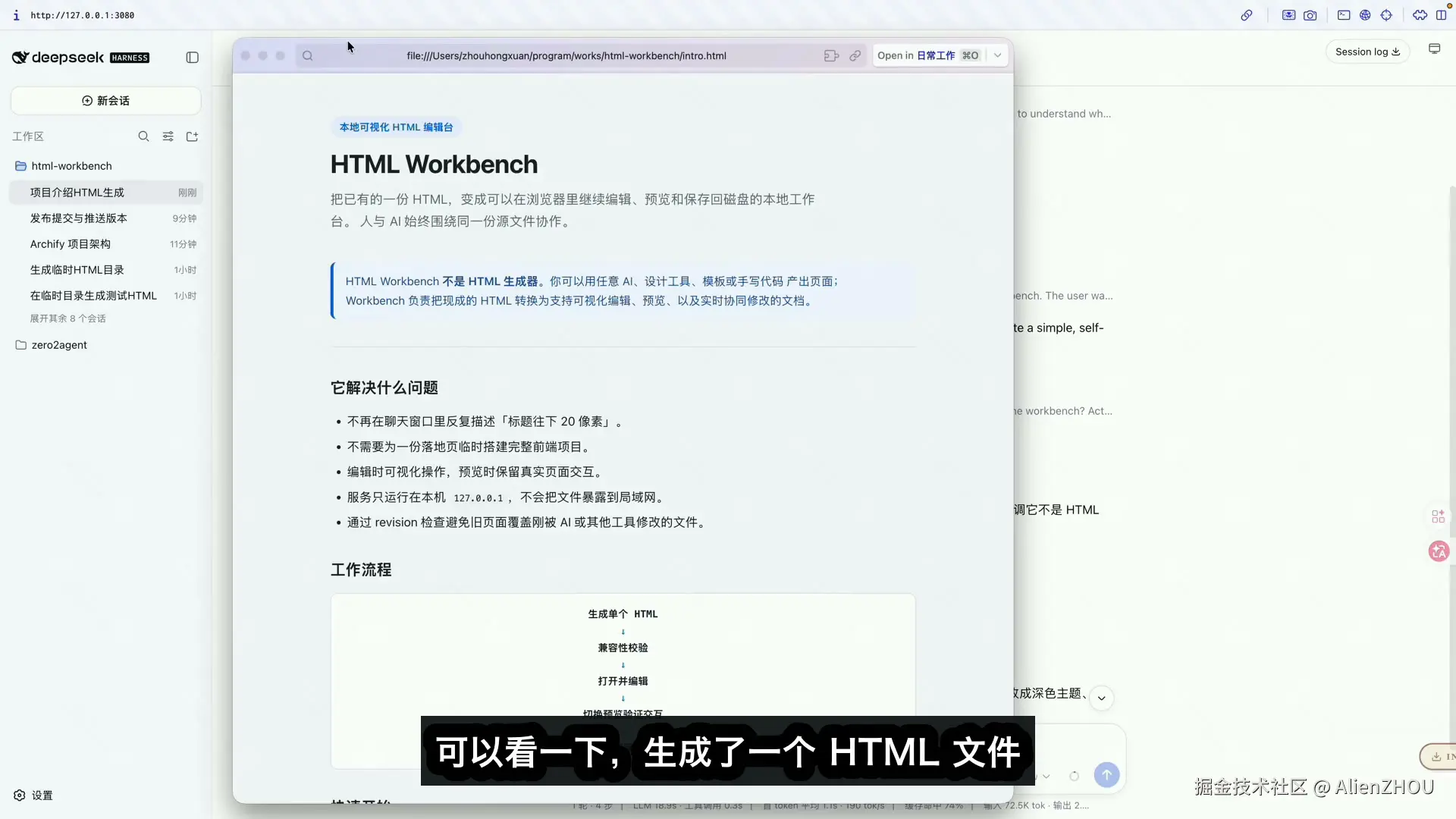Click the 本地可视化 HTML 编辑台 badge

[x=396, y=127]
